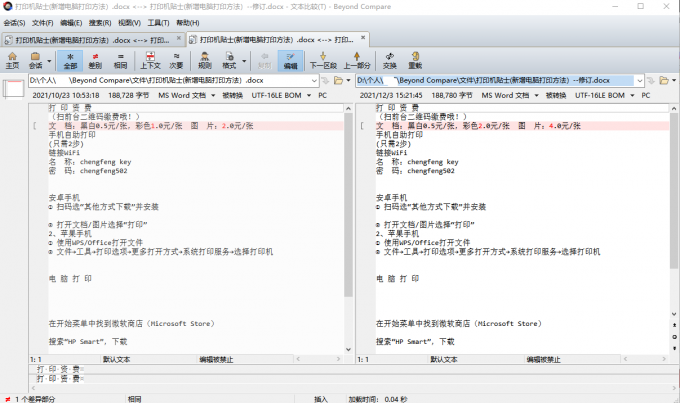Jump to Next Section (下一区段)
Image resolution: width=680 pixels, height=403 pixels.
click(x=323, y=60)
